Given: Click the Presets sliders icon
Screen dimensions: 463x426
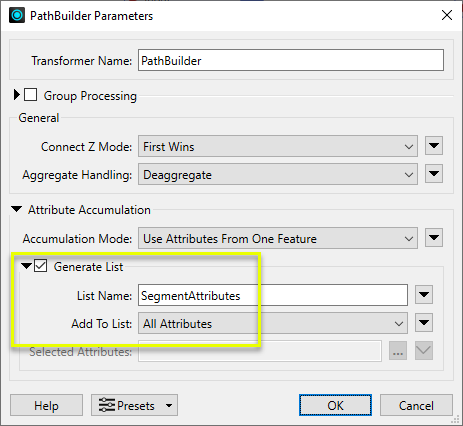Looking at the screenshot, I should pos(107,405).
